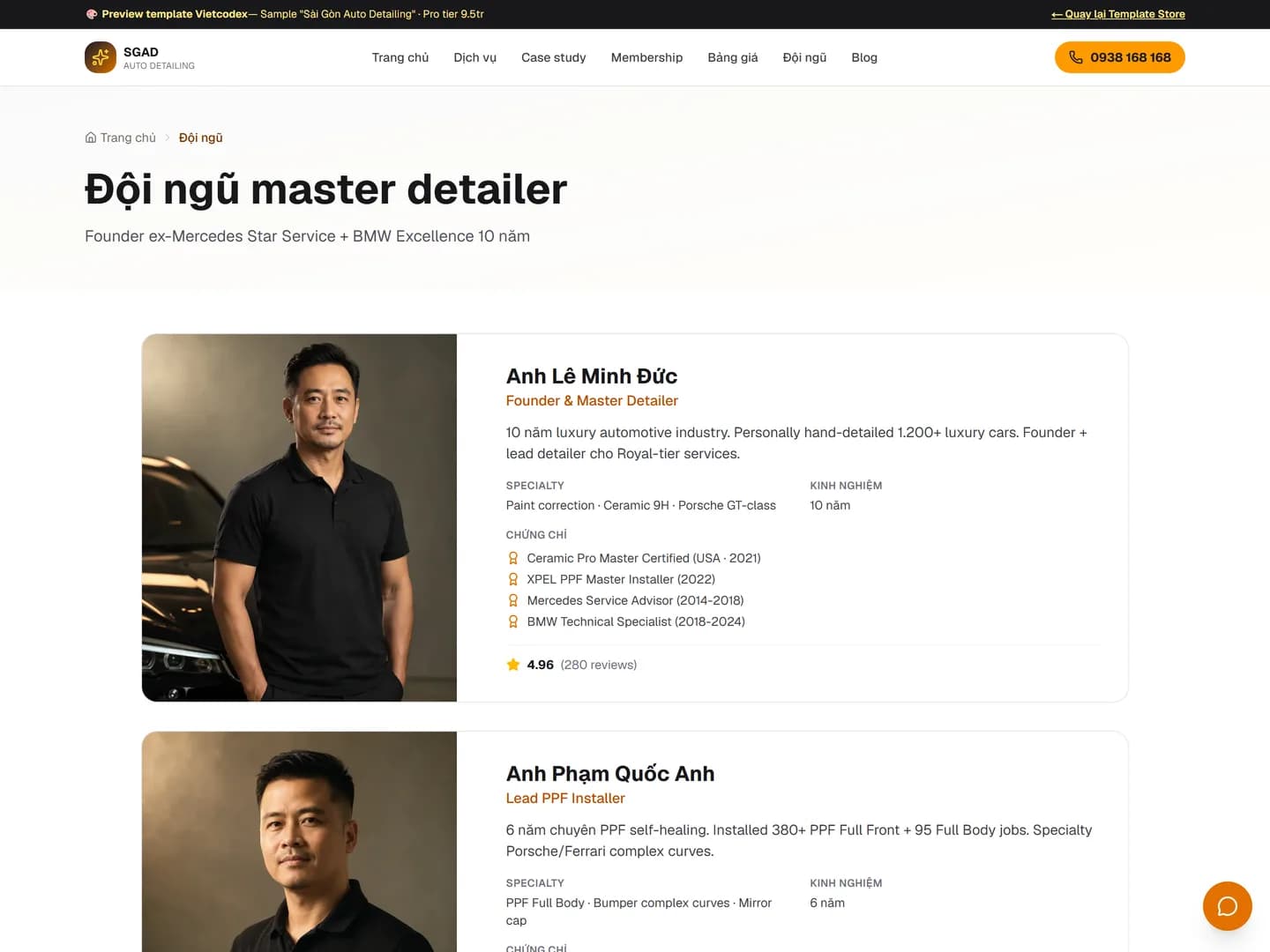The image size is (1270, 952).
Task: Open the Blog menu item
Action: 864,57
